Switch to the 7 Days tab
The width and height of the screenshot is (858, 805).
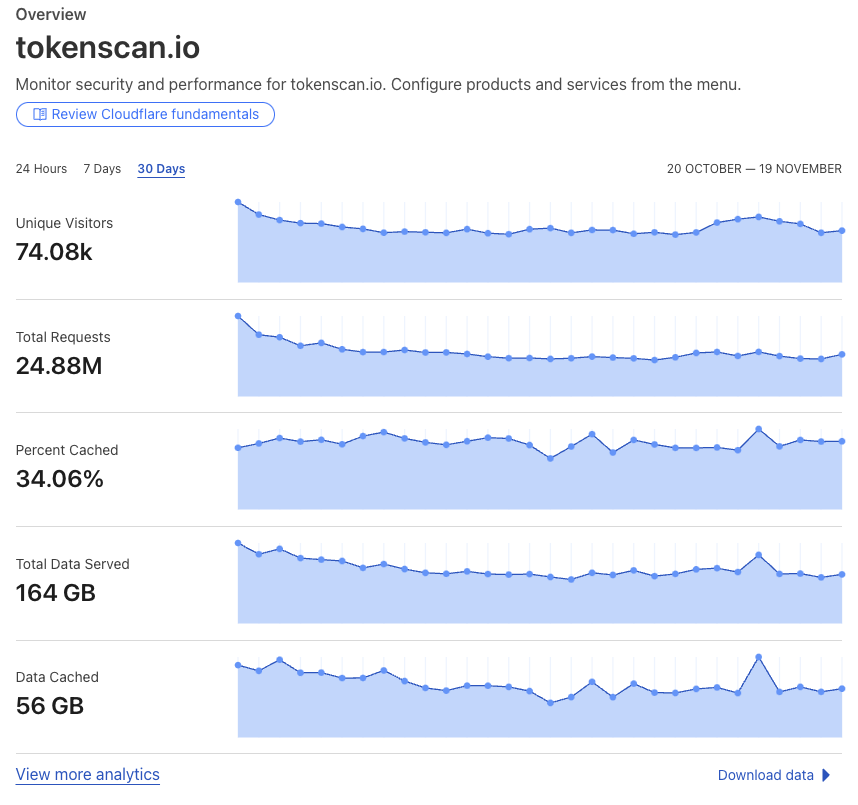102,169
